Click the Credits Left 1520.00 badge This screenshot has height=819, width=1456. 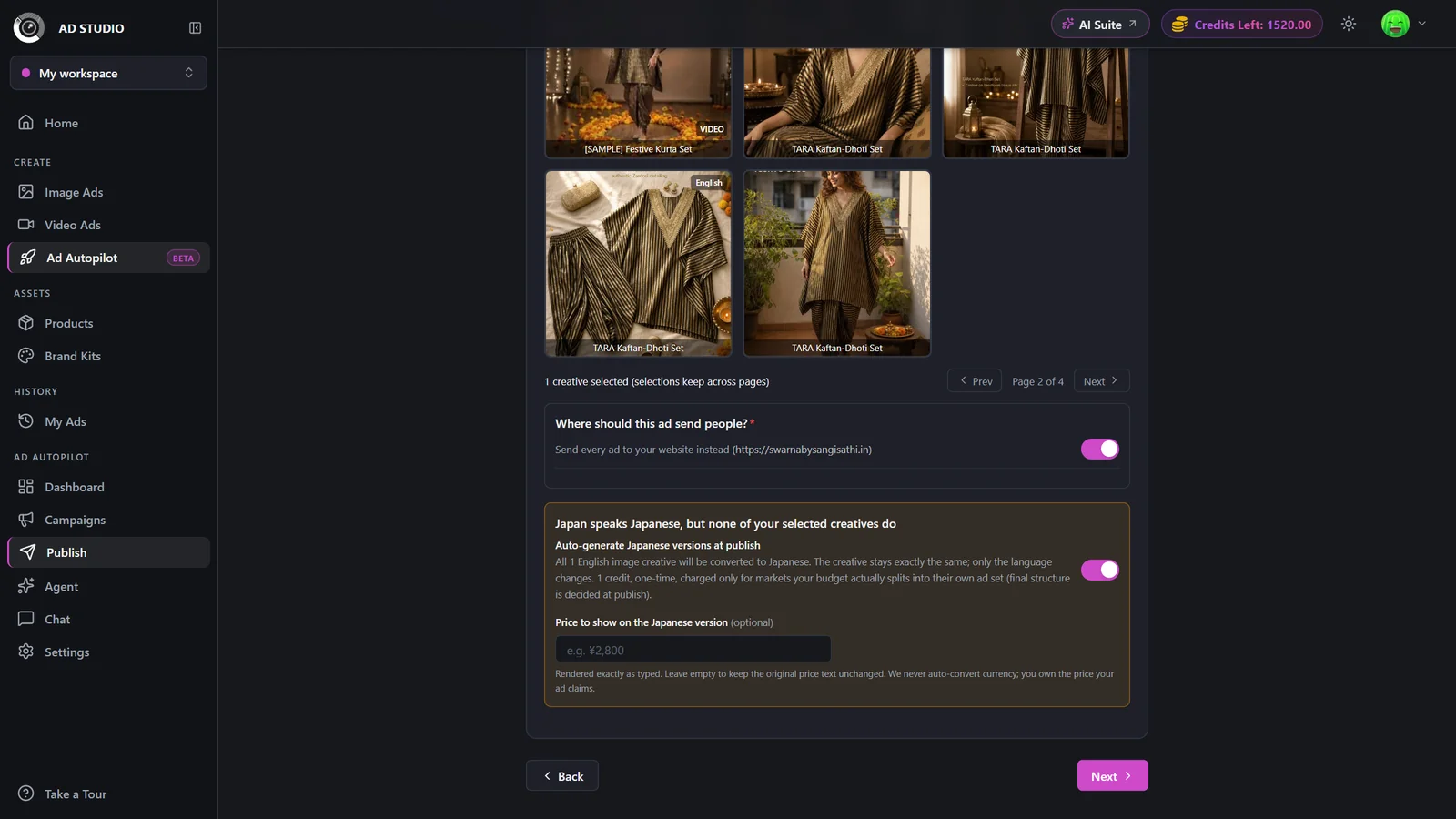point(1242,25)
